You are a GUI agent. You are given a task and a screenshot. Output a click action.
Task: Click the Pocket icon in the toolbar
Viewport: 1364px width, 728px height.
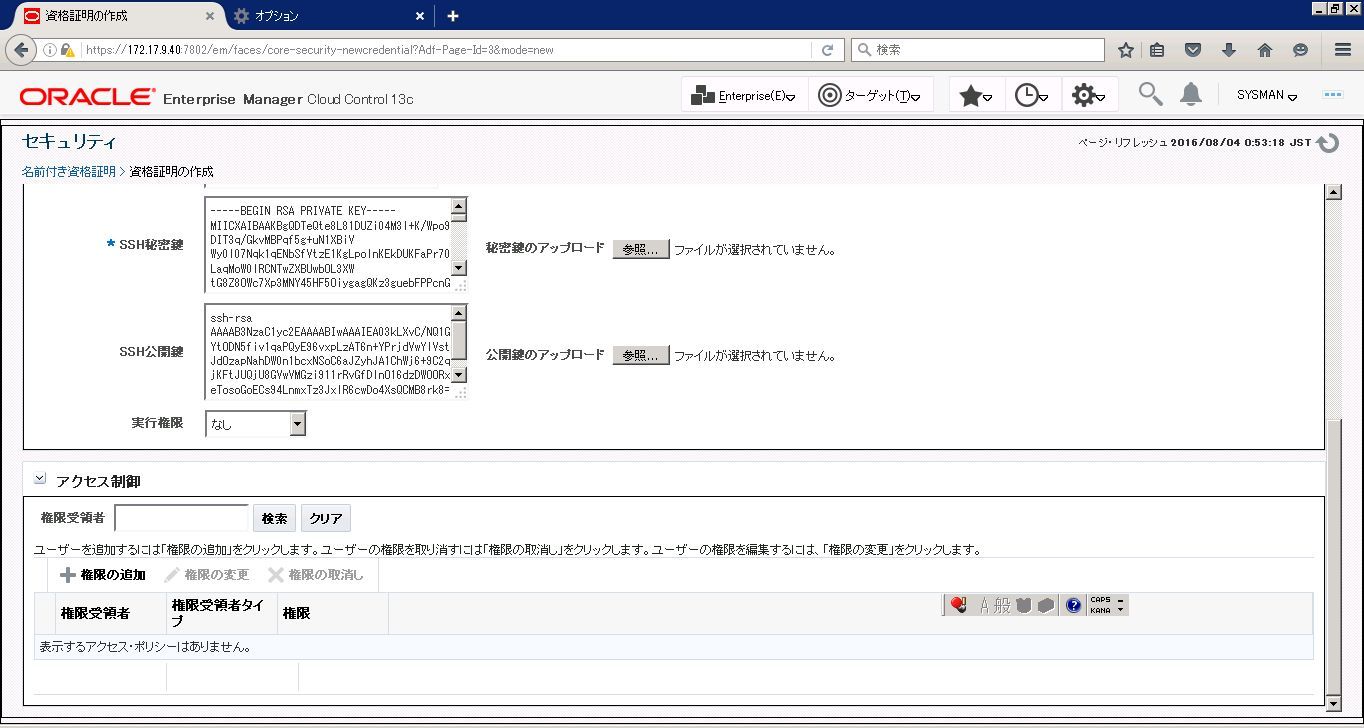1193,49
